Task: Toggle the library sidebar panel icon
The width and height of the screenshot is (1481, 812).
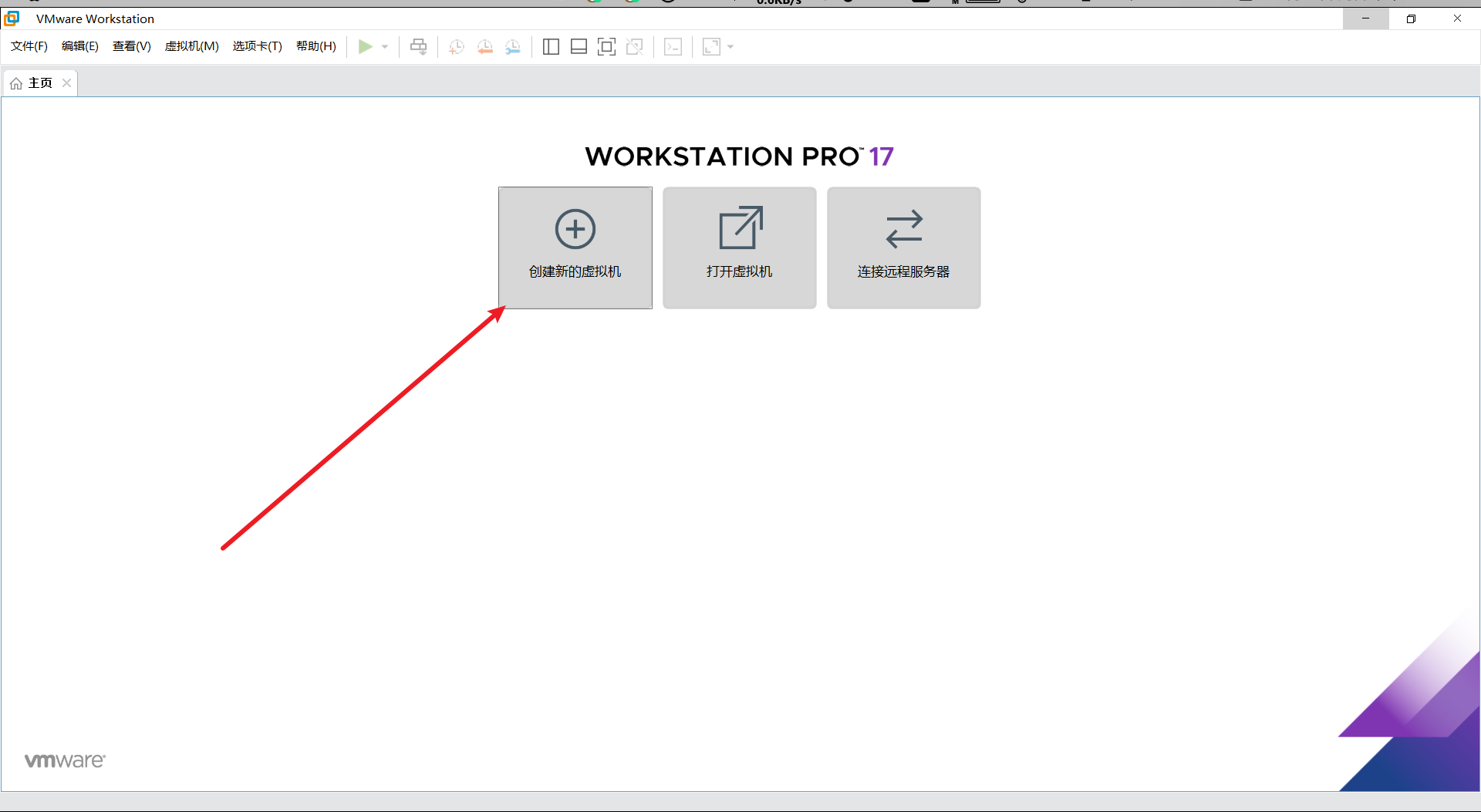Action: pos(551,47)
